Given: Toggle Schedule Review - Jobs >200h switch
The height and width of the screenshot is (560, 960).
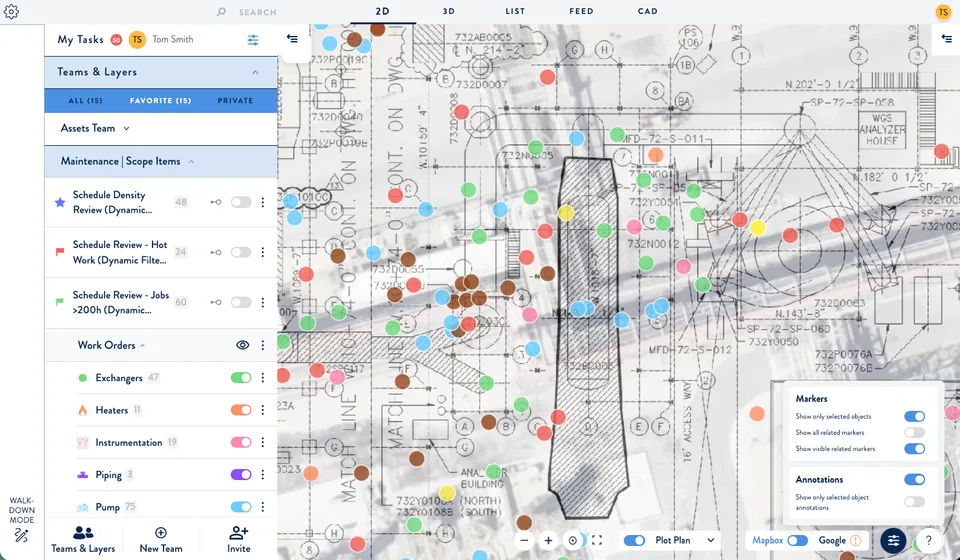Looking at the screenshot, I should [241, 302].
